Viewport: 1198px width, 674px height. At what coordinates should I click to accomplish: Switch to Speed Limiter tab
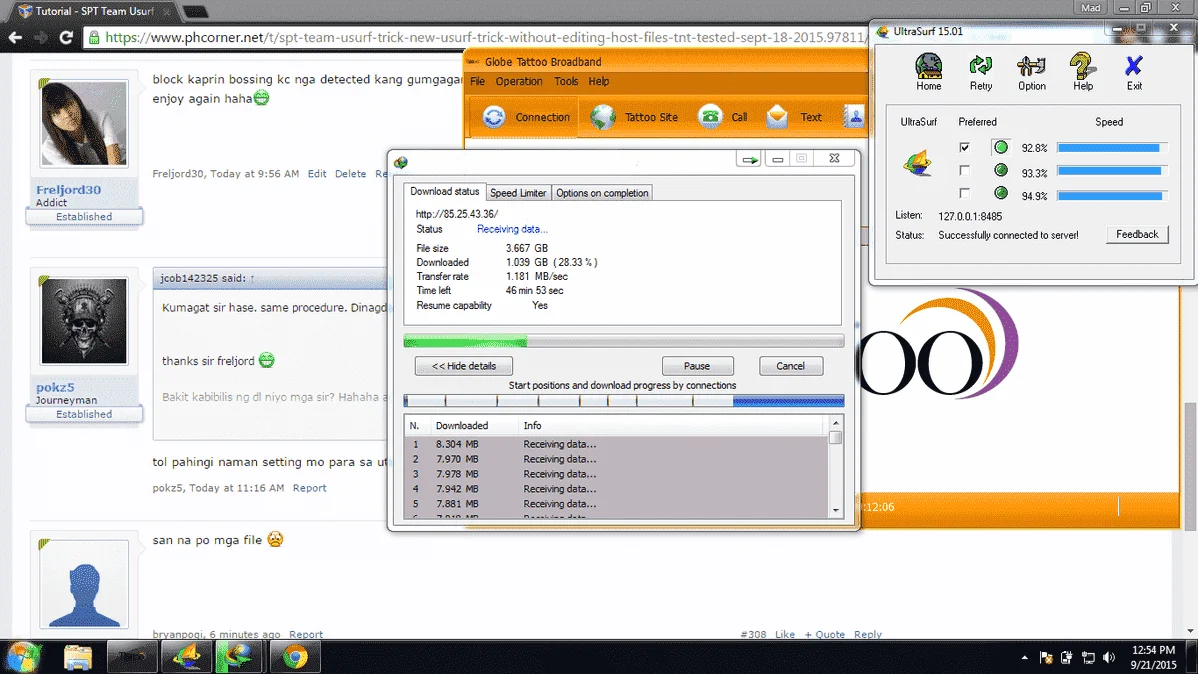[518, 193]
